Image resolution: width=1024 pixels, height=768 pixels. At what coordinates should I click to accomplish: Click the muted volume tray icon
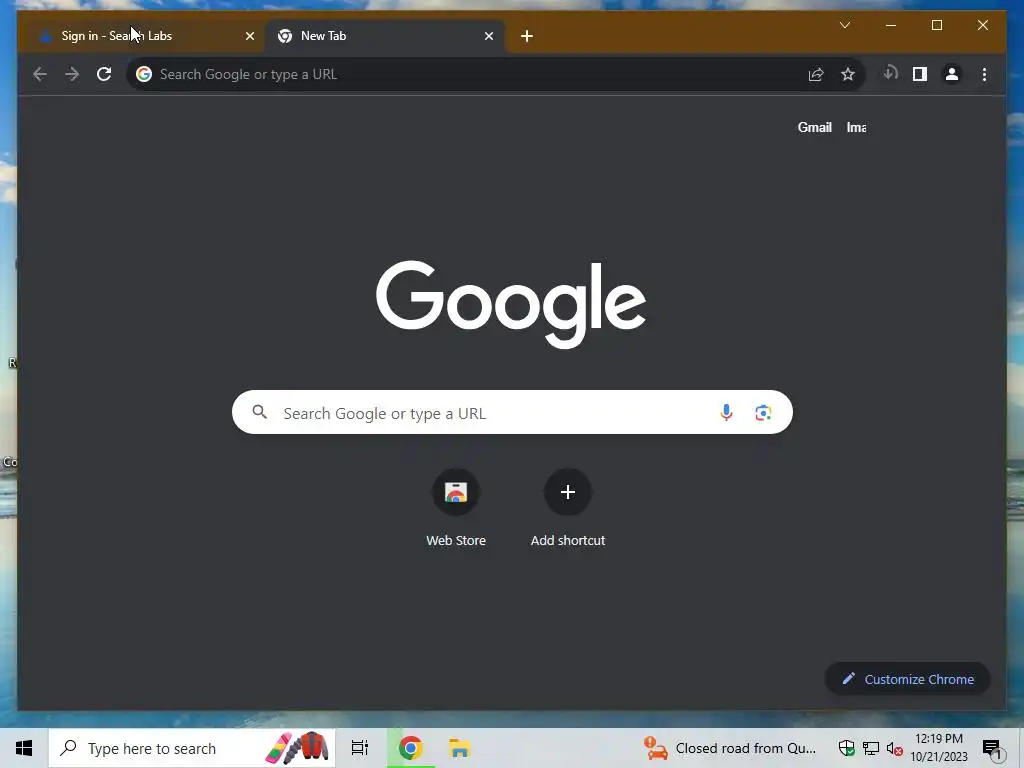(894, 749)
